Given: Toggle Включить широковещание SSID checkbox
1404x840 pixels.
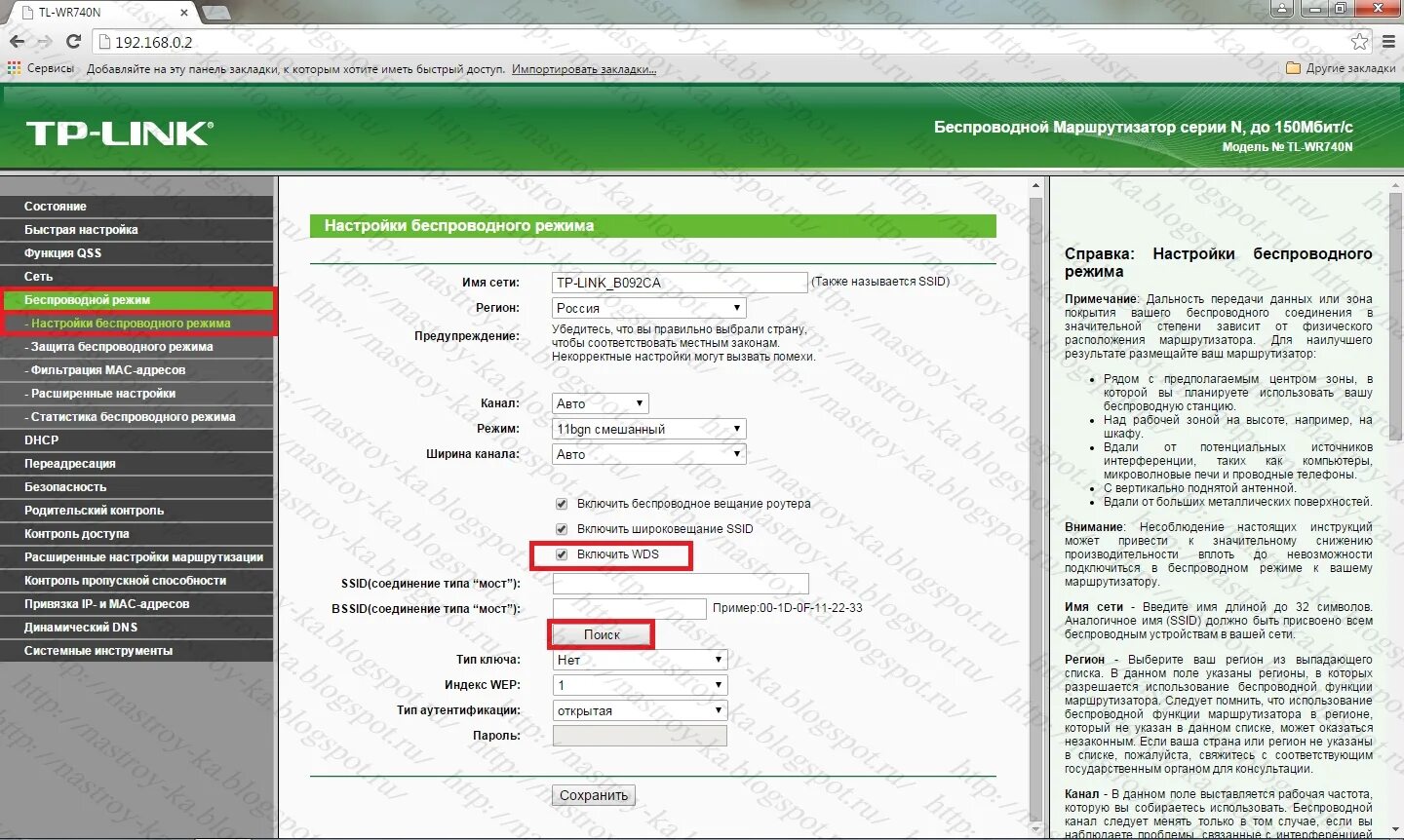Looking at the screenshot, I should [x=562, y=529].
